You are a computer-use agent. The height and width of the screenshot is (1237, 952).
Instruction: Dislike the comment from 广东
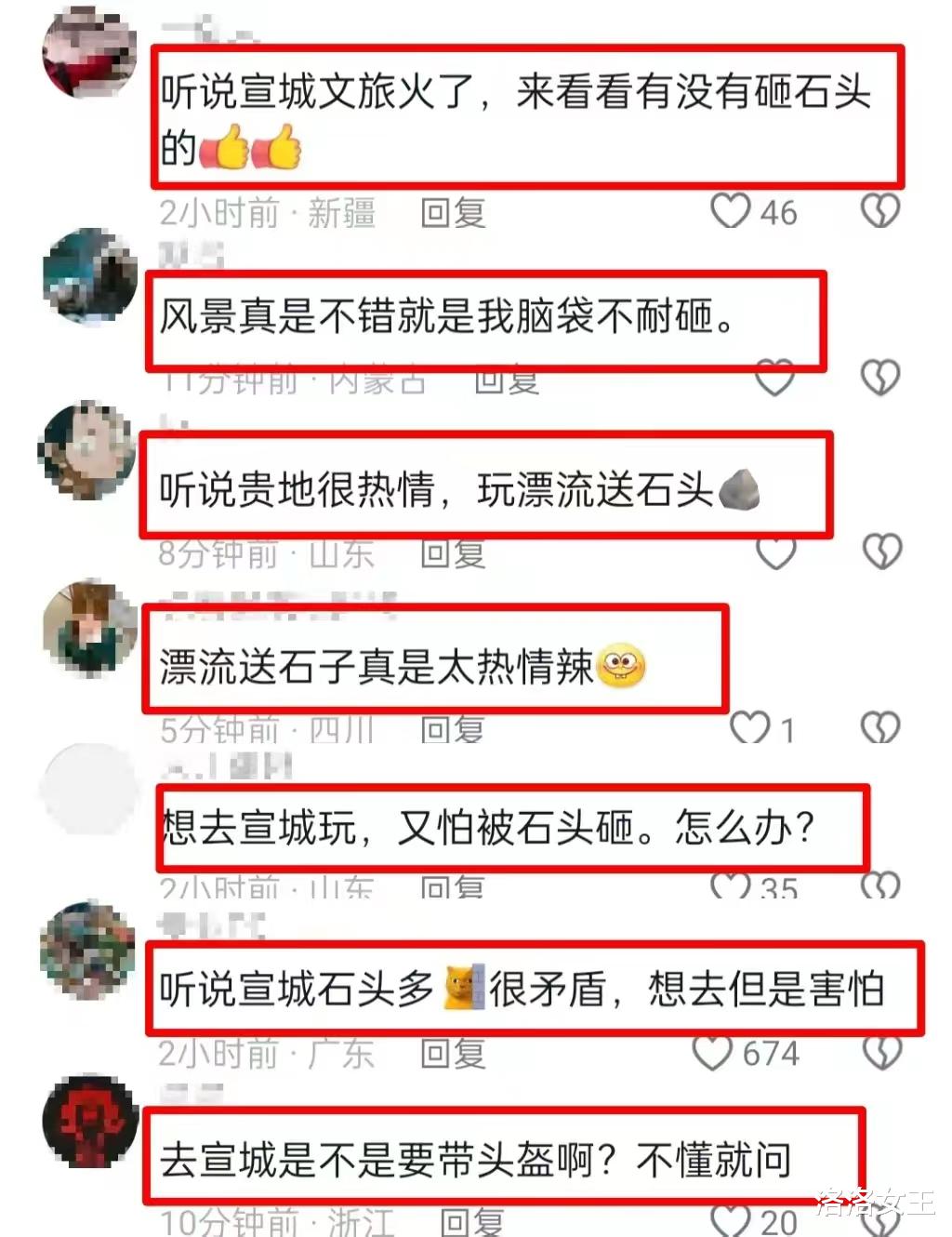click(881, 1052)
